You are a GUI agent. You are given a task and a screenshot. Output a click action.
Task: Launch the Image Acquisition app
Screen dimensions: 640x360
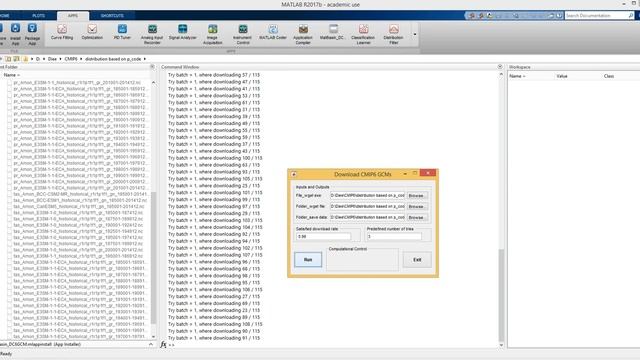pyautogui.click(x=213, y=34)
